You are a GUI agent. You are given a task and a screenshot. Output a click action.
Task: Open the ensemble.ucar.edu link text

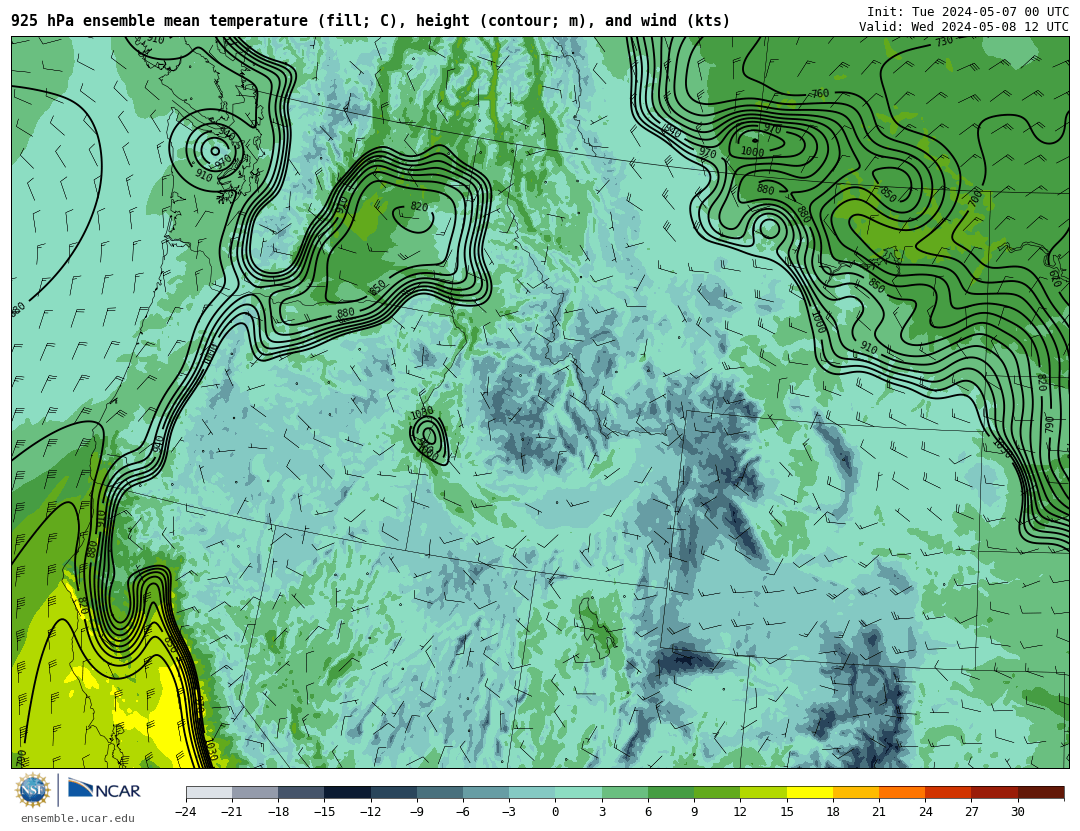pyautogui.click(x=78, y=819)
